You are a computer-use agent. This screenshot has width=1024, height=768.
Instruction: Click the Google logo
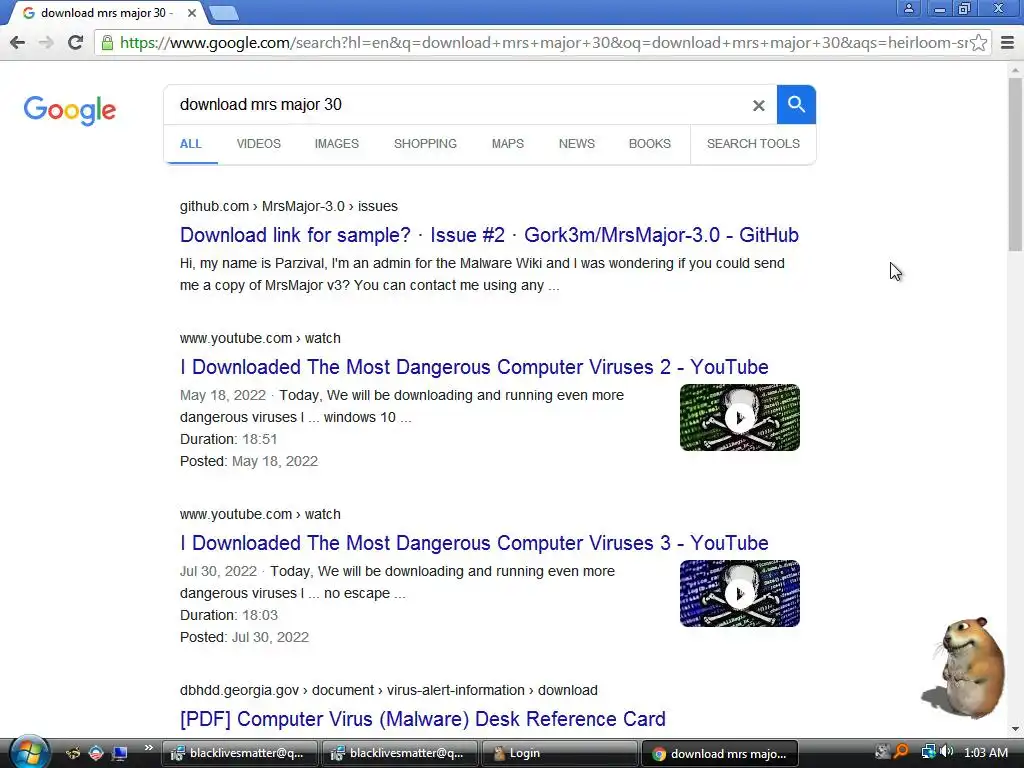click(x=70, y=110)
